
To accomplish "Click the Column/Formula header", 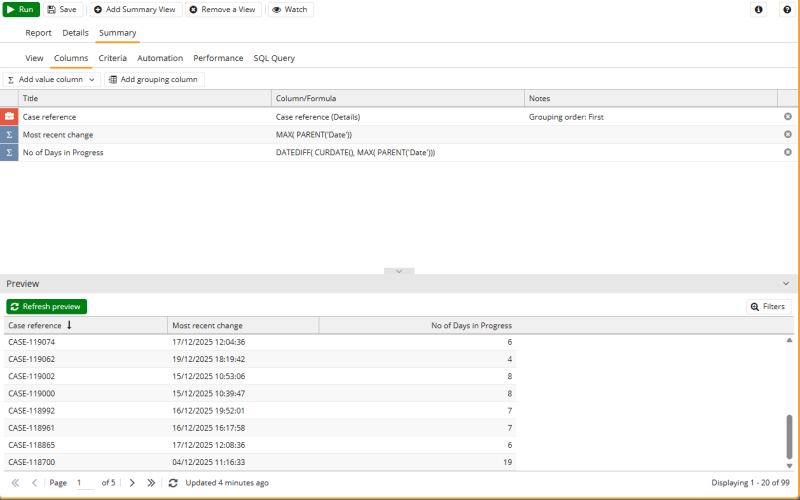I will click(x=398, y=98).
